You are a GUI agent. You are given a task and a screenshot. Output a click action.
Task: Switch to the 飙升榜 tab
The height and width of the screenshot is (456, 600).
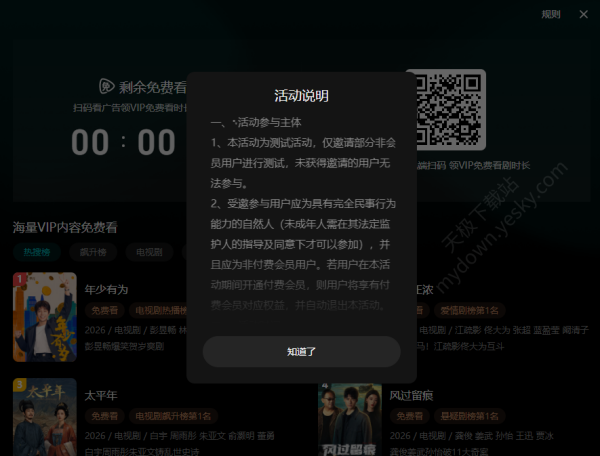pyautogui.click(x=98, y=252)
